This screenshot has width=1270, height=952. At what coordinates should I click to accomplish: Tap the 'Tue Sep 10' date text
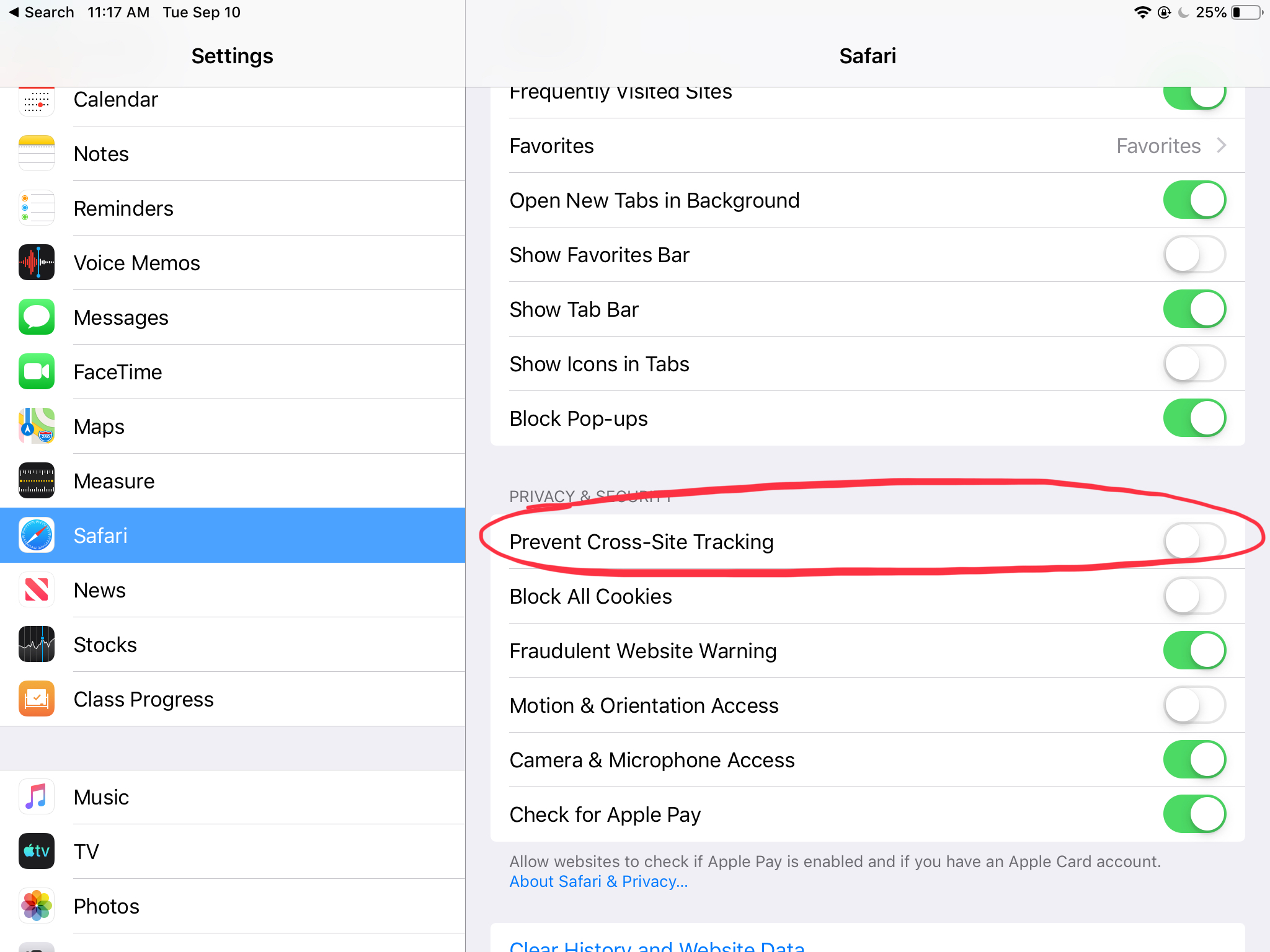[202, 12]
